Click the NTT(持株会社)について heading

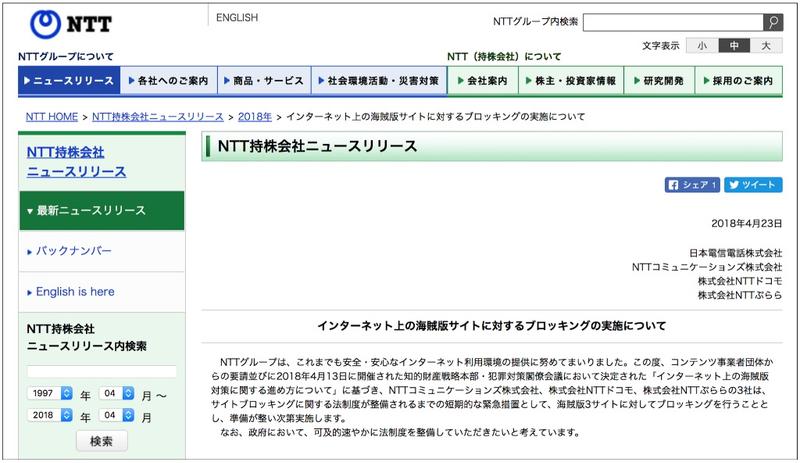[x=504, y=57]
